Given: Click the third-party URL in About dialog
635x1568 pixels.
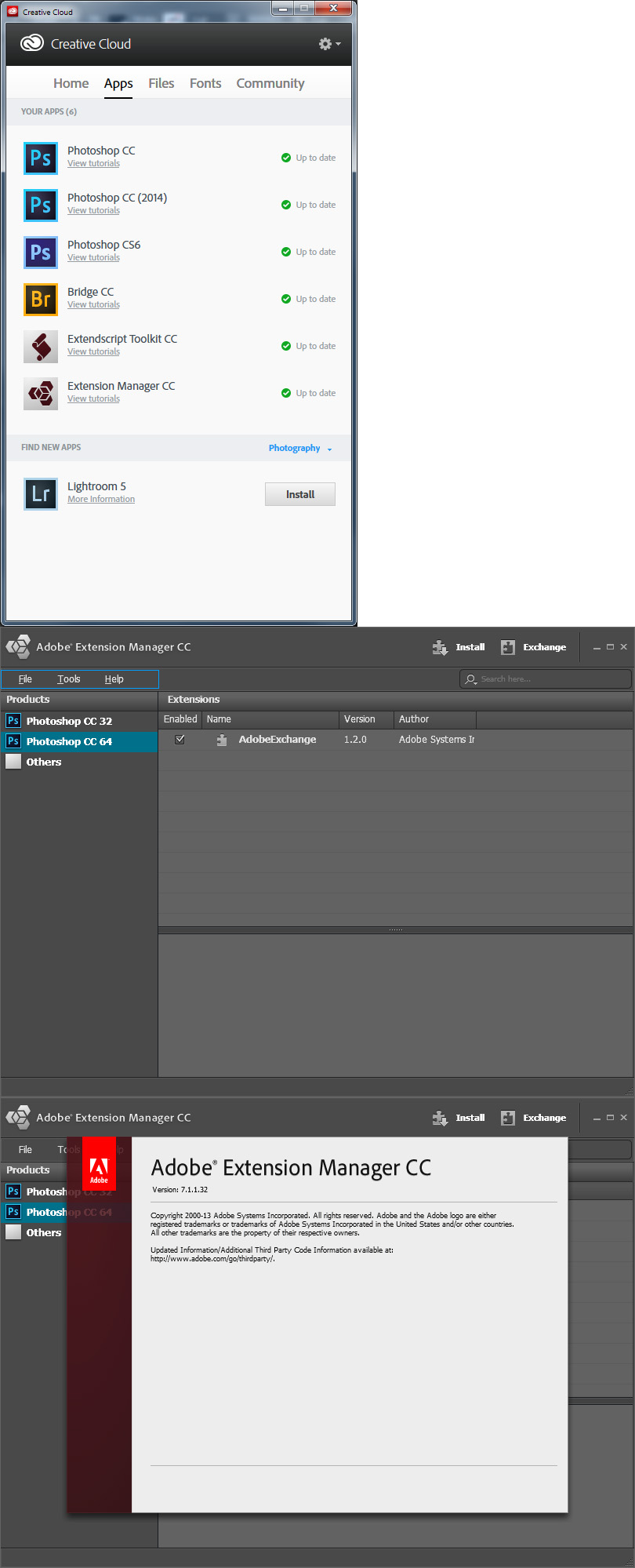Looking at the screenshot, I should coord(212,1259).
